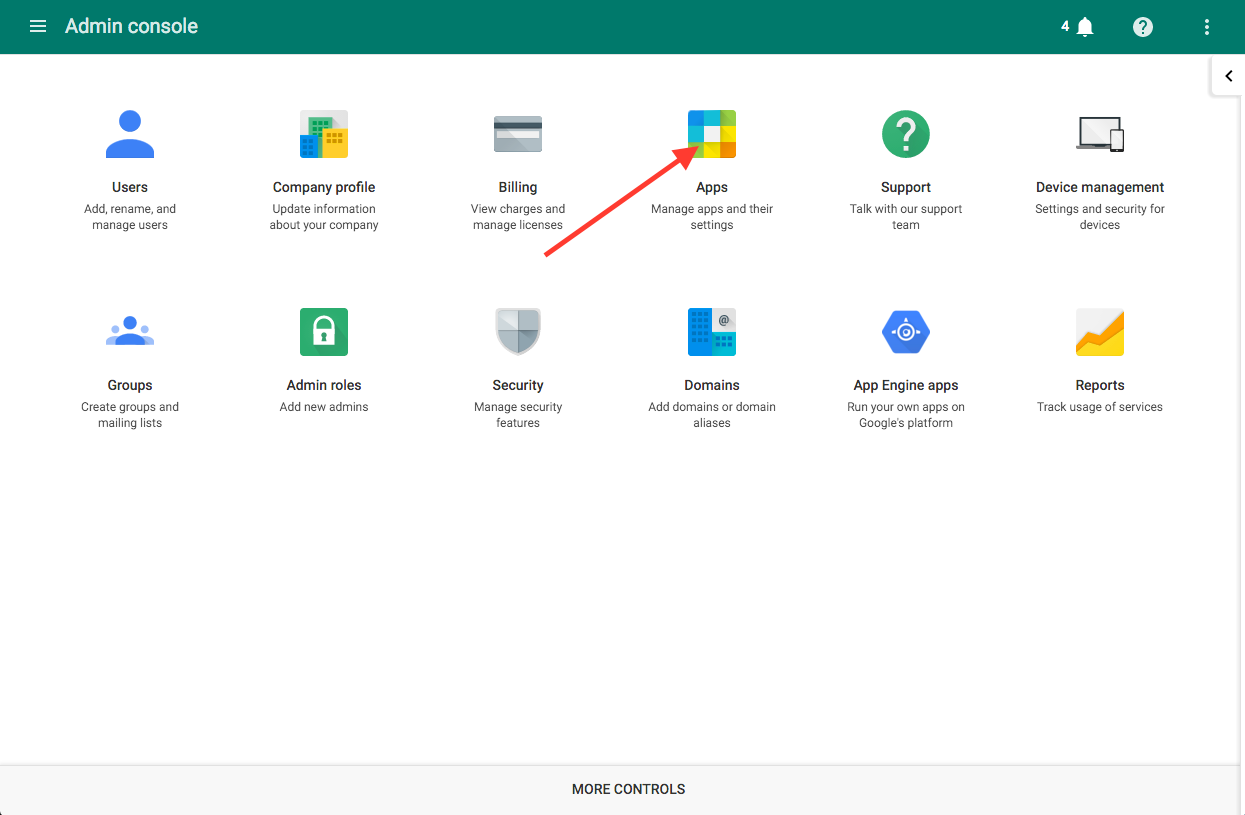Open the Device management icon

click(x=1100, y=134)
